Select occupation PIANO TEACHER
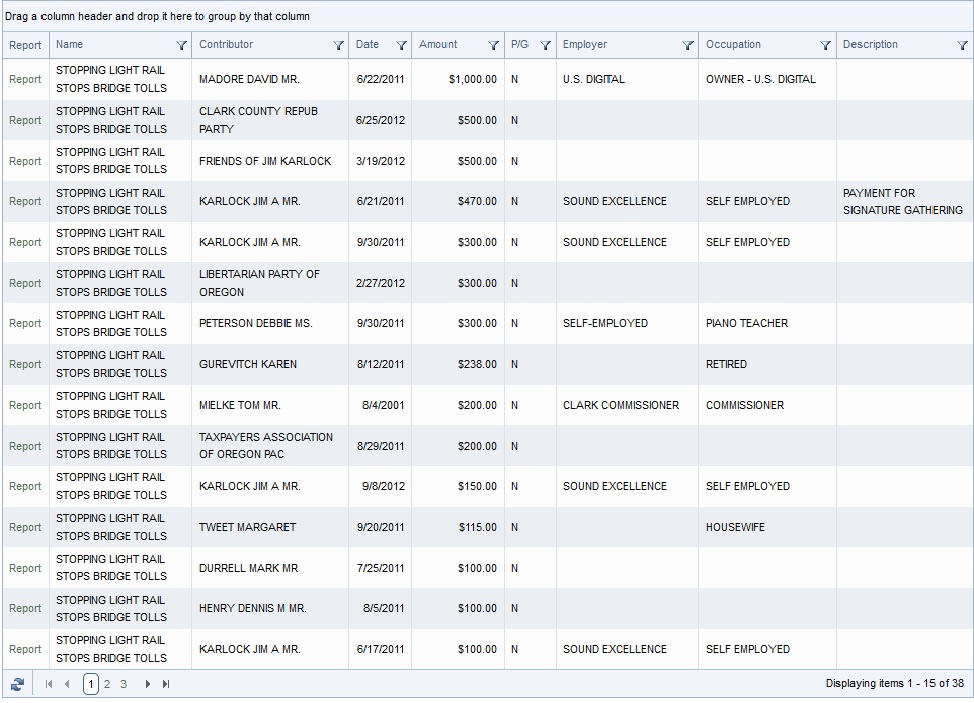The height and width of the screenshot is (703, 974). click(x=747, y=324)
